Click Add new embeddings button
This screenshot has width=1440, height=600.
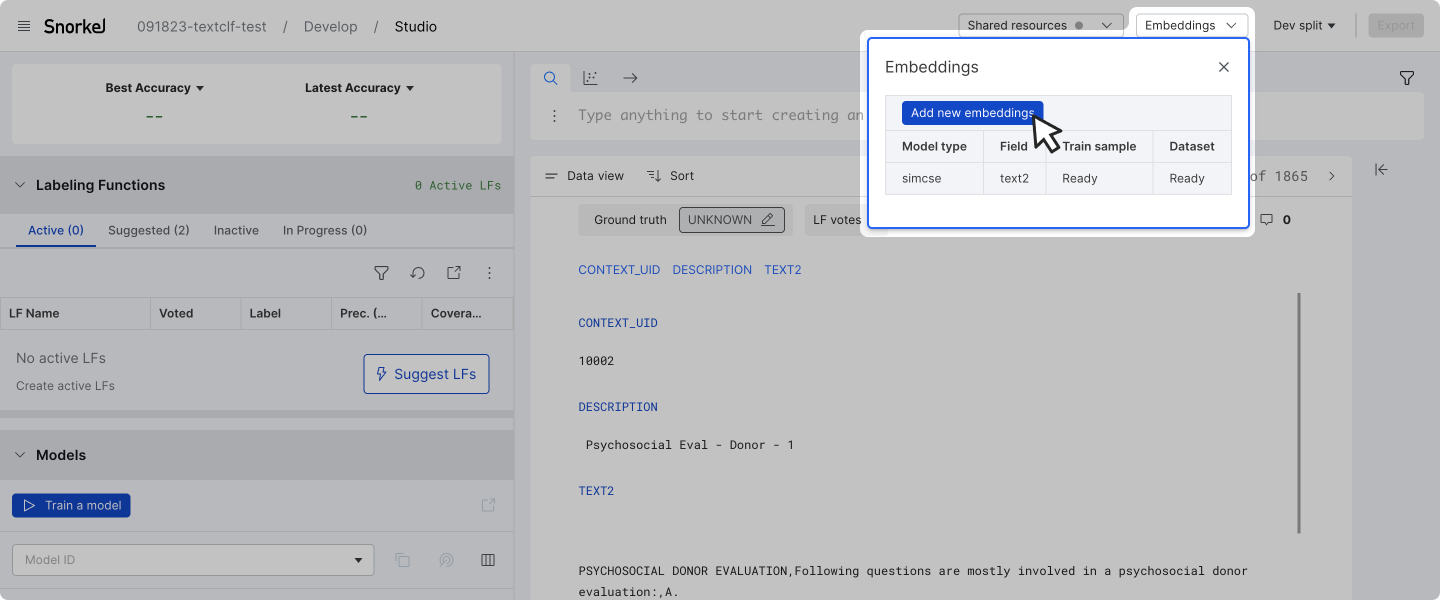point(972,113)
